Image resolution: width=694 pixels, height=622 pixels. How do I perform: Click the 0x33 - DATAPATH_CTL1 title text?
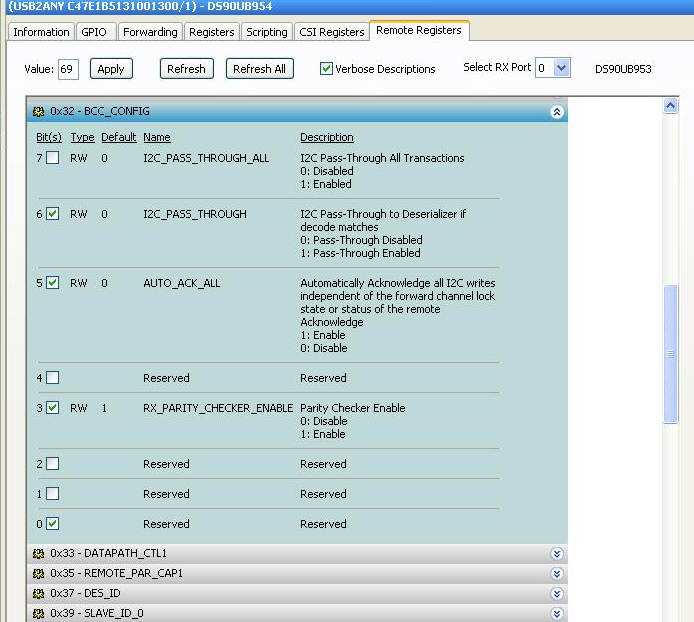click(108, 553)
